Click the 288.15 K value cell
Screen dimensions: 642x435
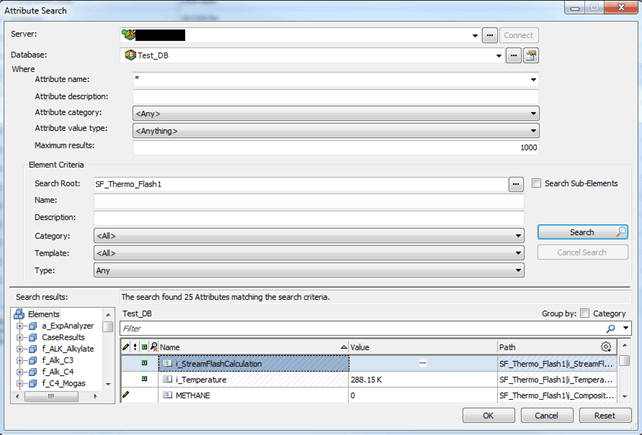pos(423,379)
